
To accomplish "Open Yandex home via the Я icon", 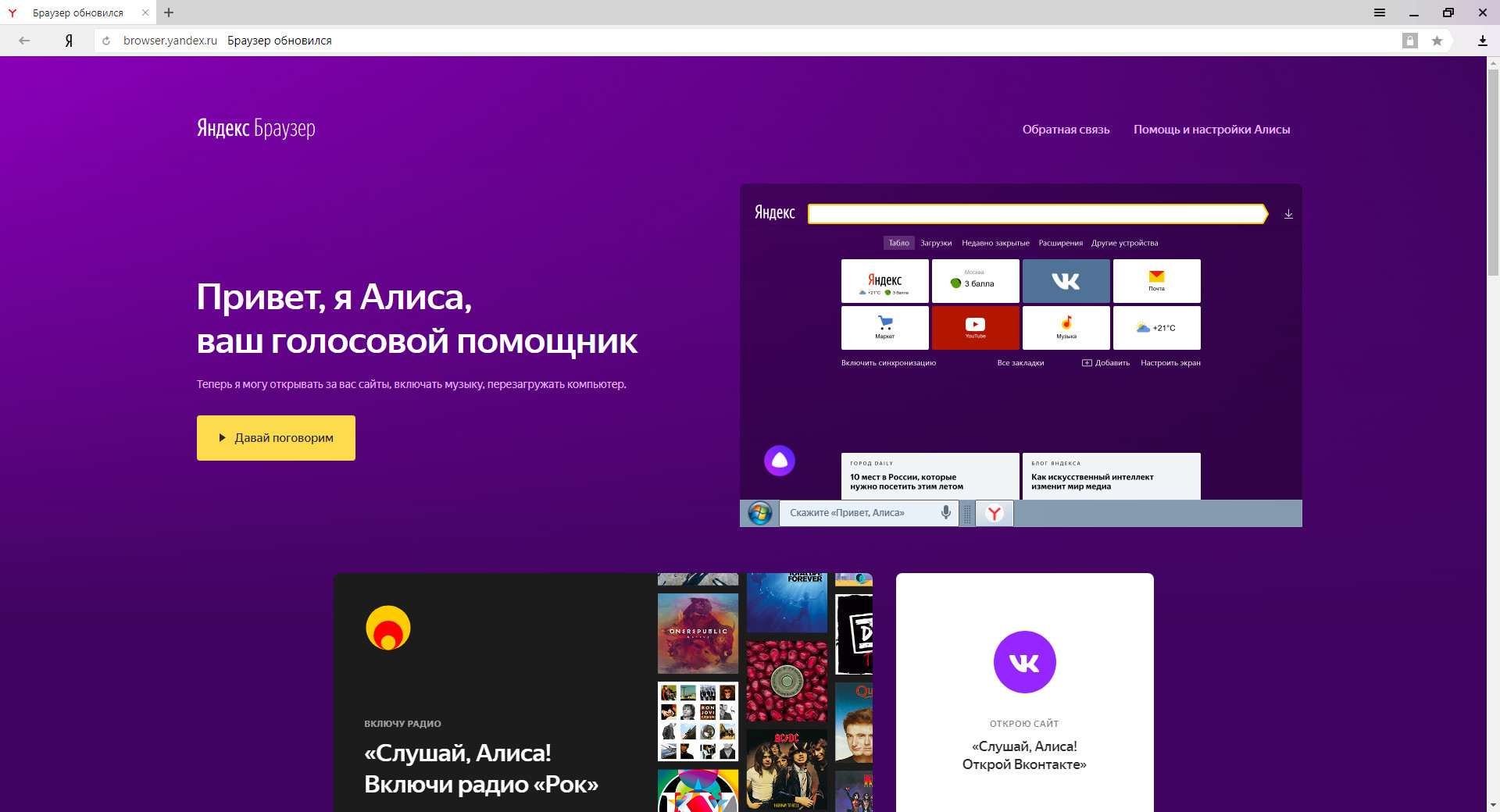I will pos(69,41).
